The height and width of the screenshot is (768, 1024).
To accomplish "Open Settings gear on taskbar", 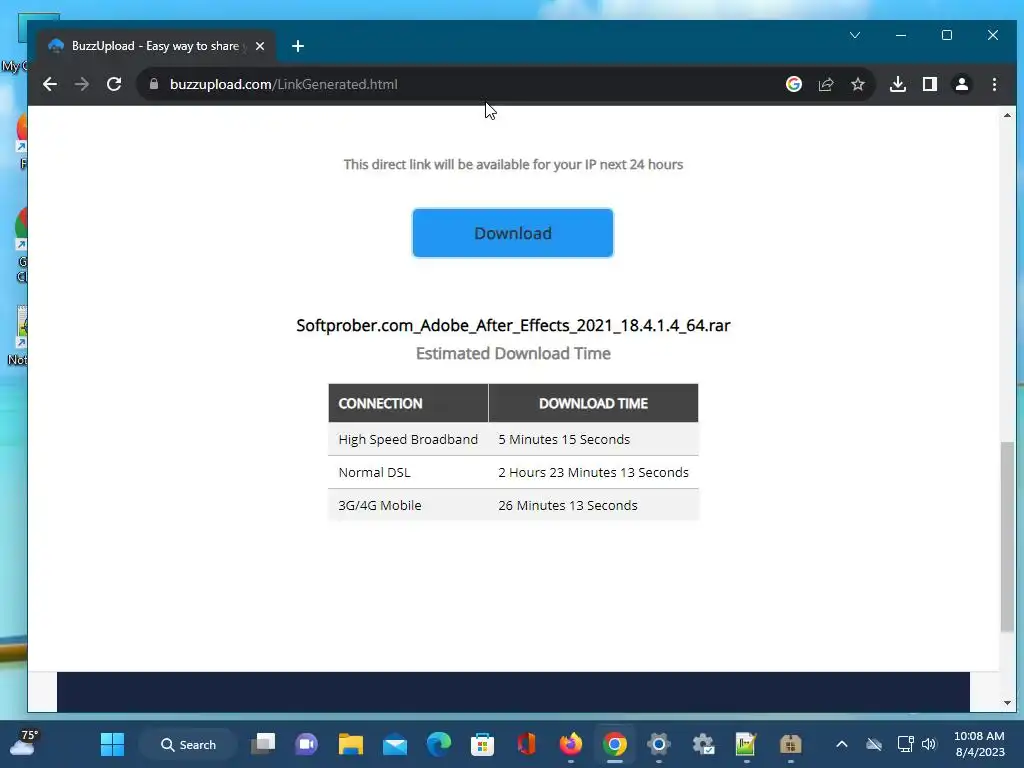I will 658,744.
